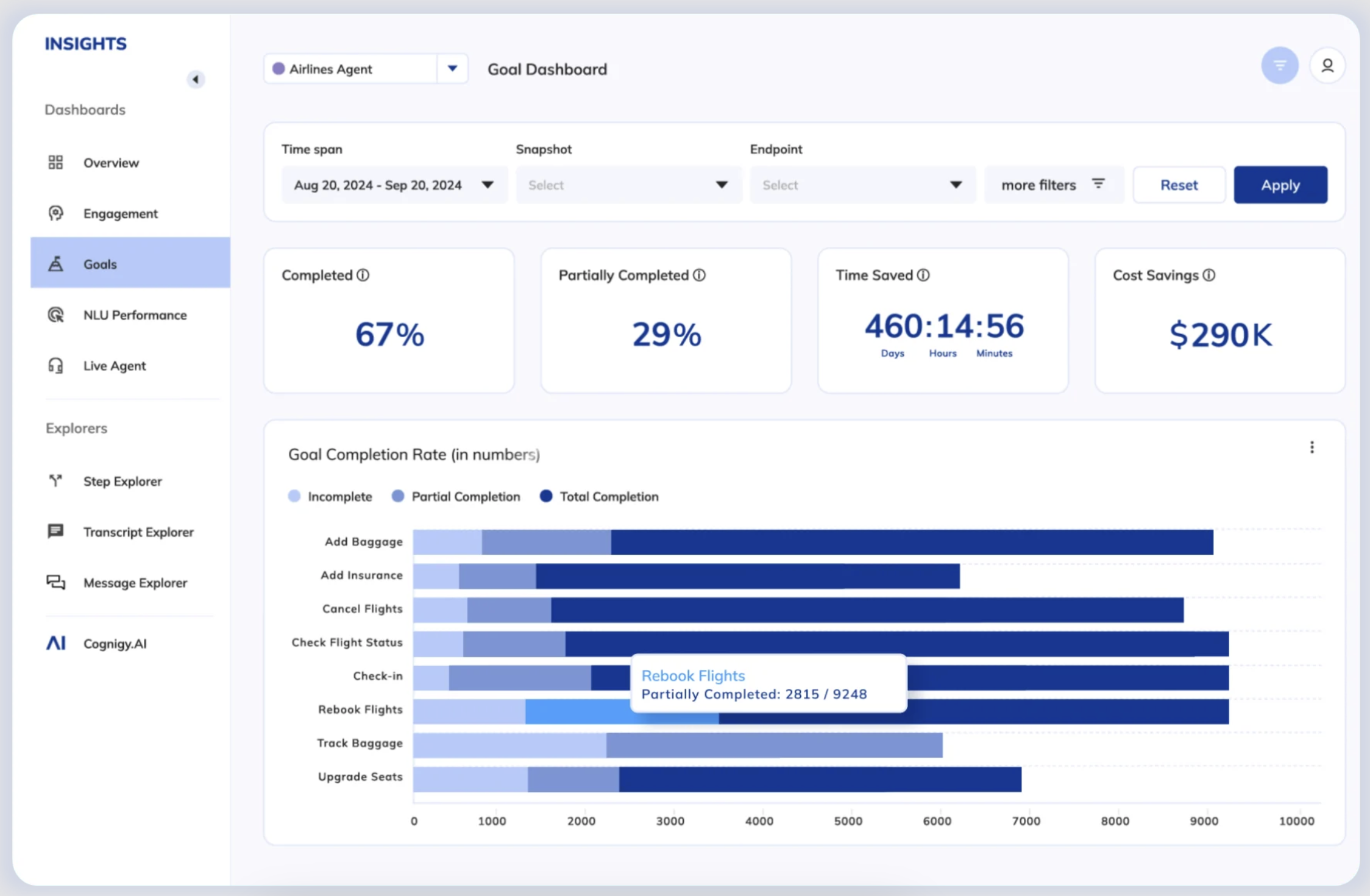Collapse the sidebar with the arrow icon
Screen dimensions: 1370x896
tap(196, 79)
